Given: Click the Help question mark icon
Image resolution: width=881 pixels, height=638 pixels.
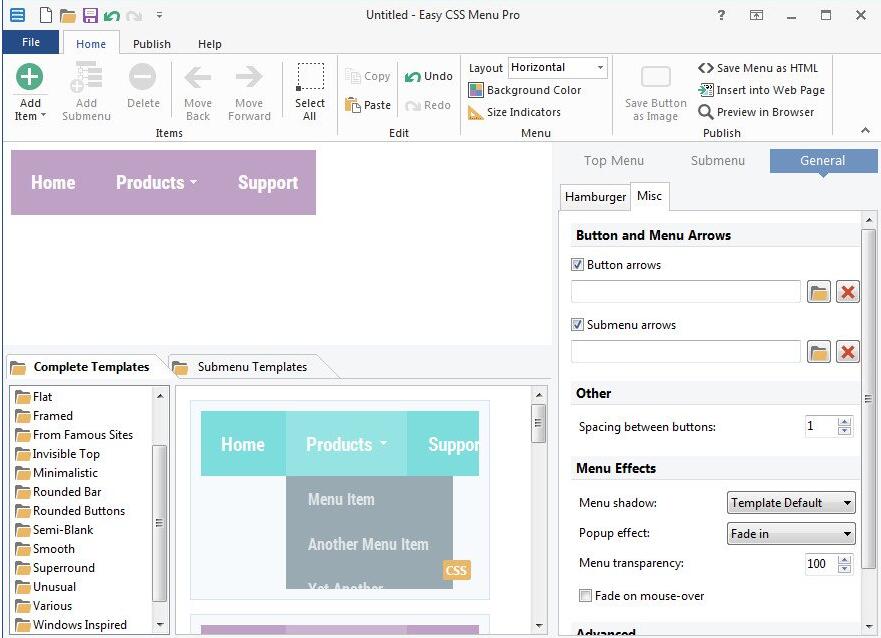Looking at the screenshot, I should [x=721, y=15].
